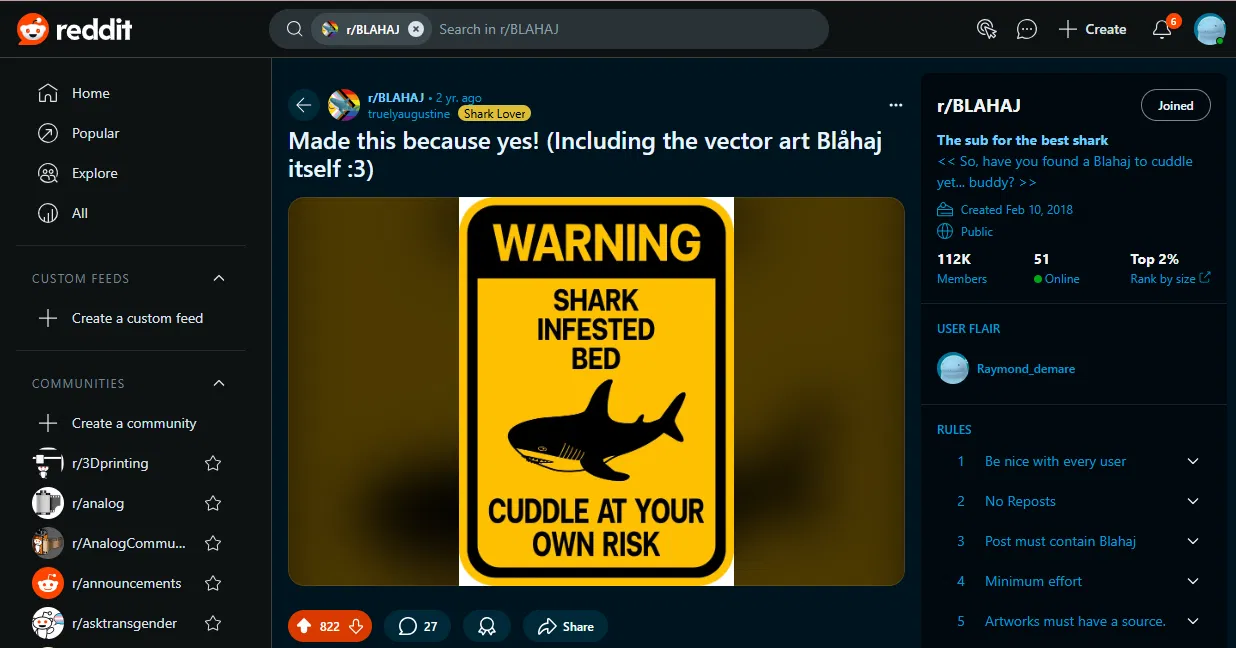Click the Explore icon in sidebar

coord(47,173)
